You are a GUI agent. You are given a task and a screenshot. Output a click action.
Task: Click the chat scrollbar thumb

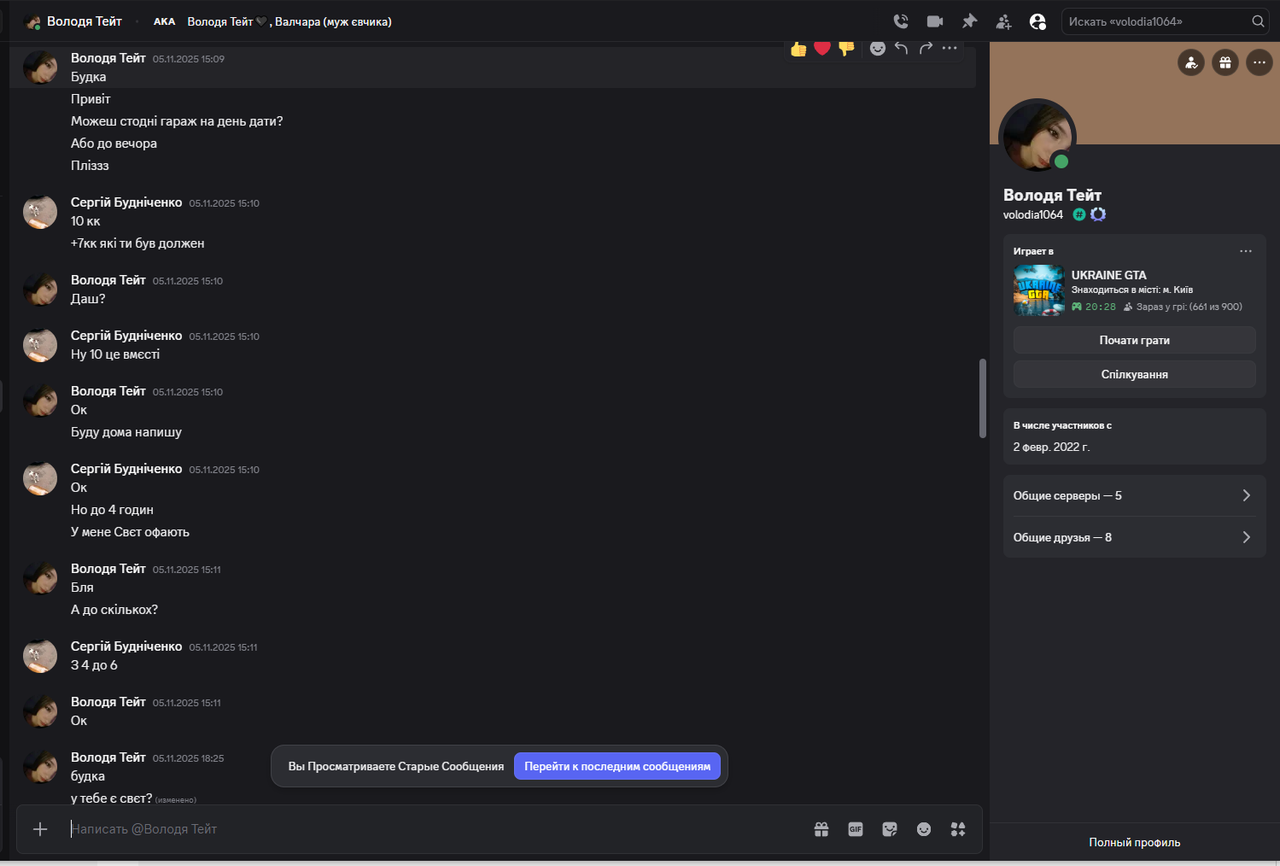[982, 398]
